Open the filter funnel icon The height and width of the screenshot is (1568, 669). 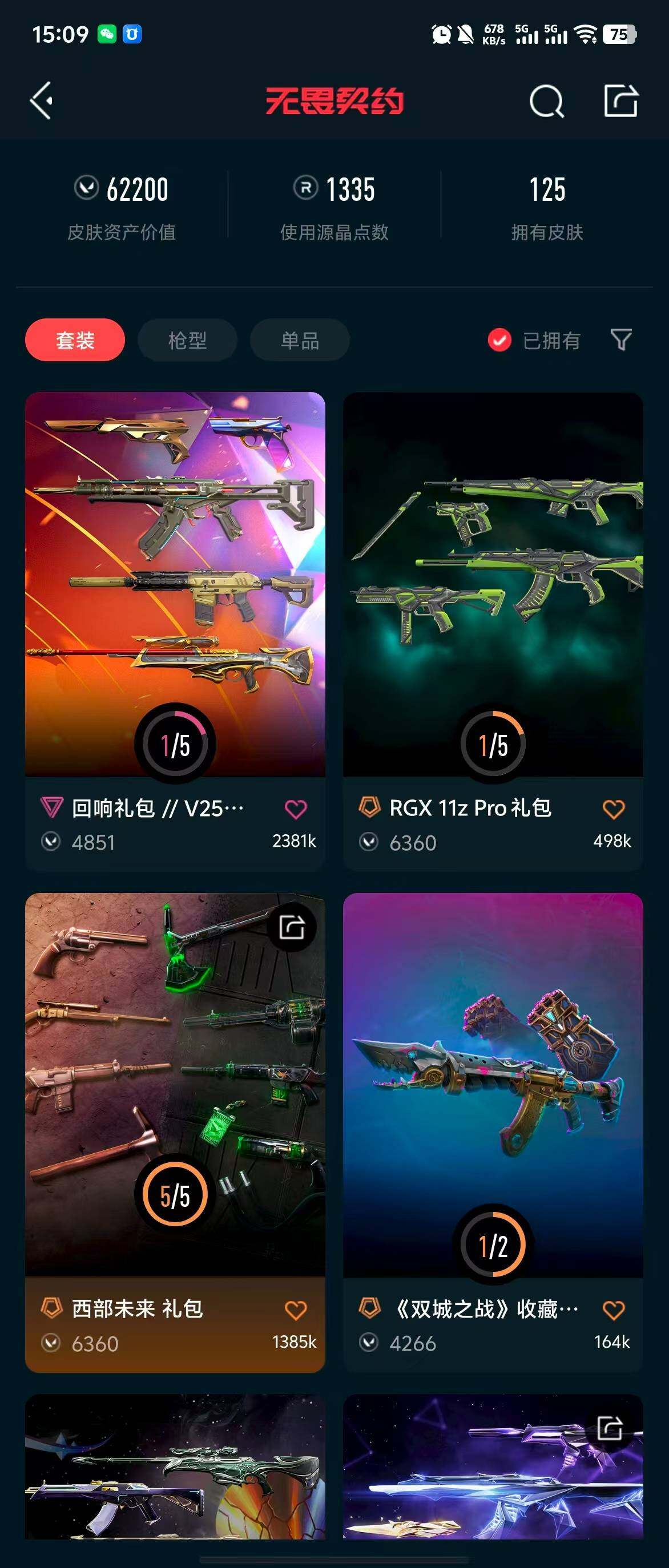pos(621,340)
